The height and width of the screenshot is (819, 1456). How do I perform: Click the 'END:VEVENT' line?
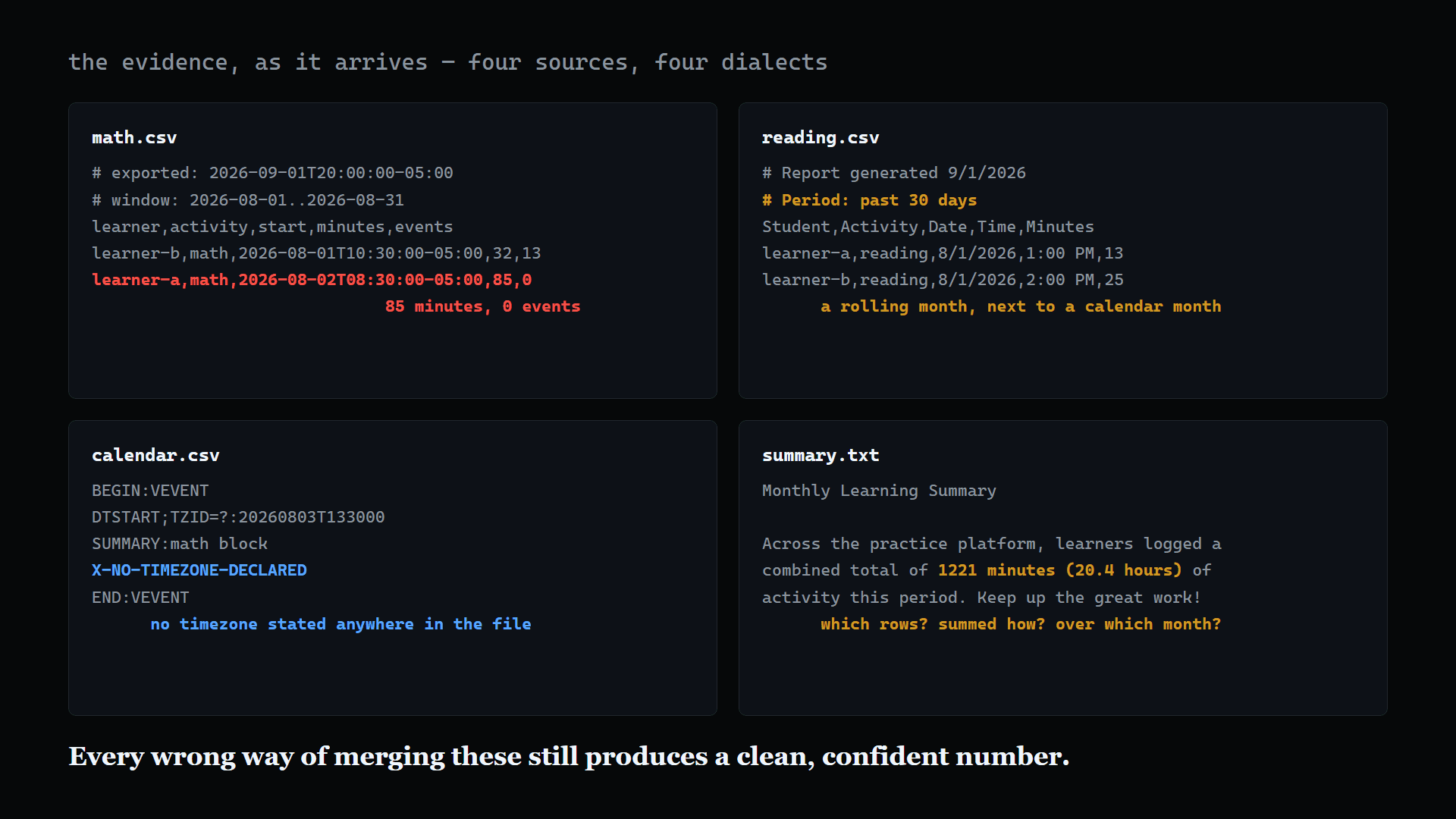[140, 598]
